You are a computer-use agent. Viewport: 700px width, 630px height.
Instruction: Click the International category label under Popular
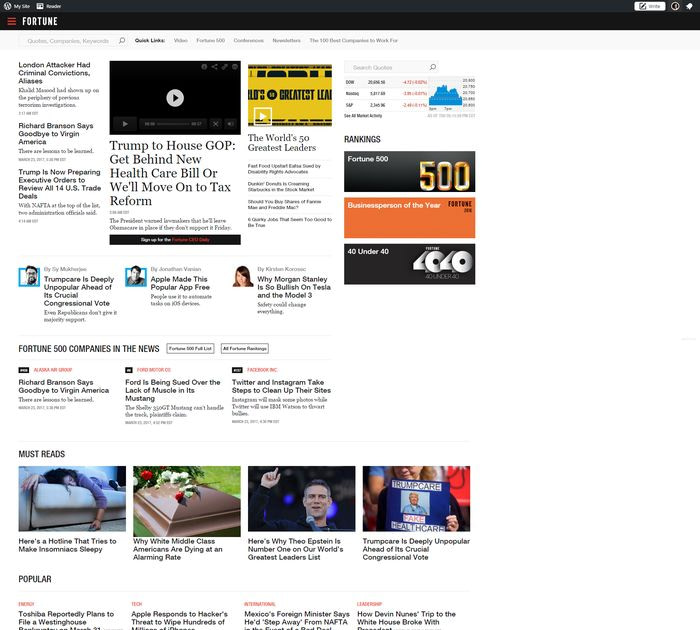[x=260, y=604]
